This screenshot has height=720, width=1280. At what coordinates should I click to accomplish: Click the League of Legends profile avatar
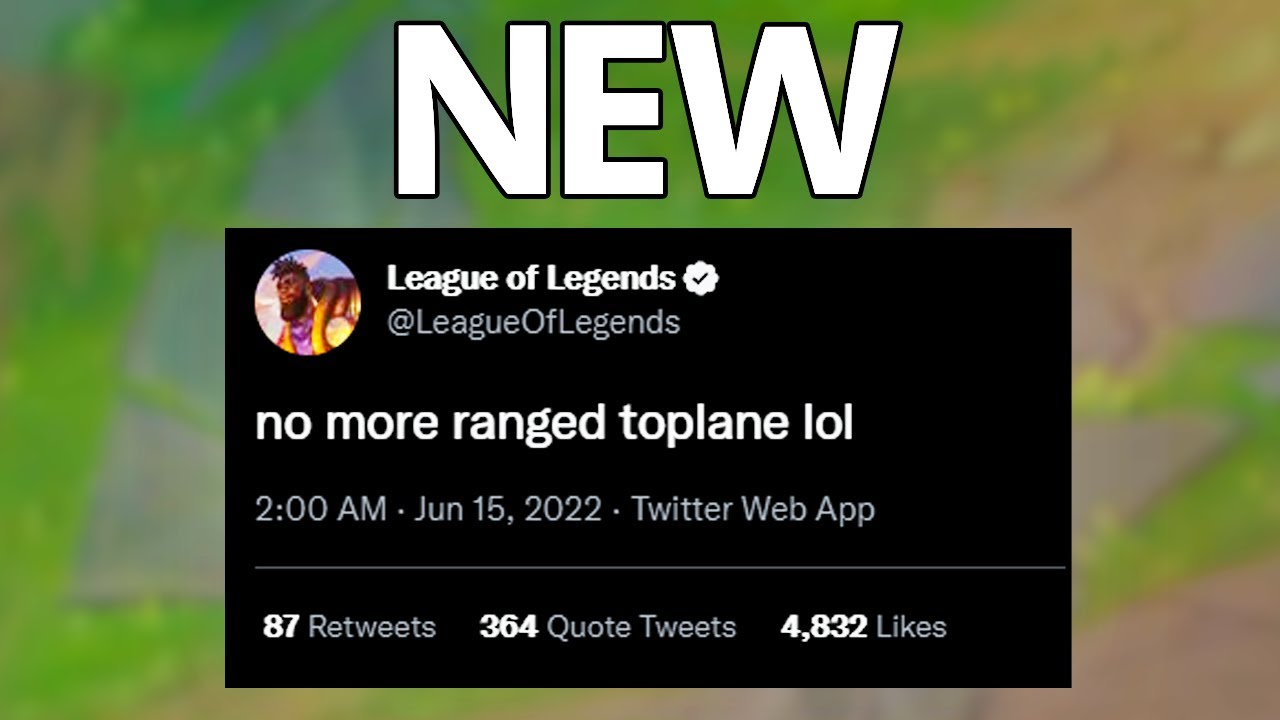pyautogui.click(x=307, y=302)
